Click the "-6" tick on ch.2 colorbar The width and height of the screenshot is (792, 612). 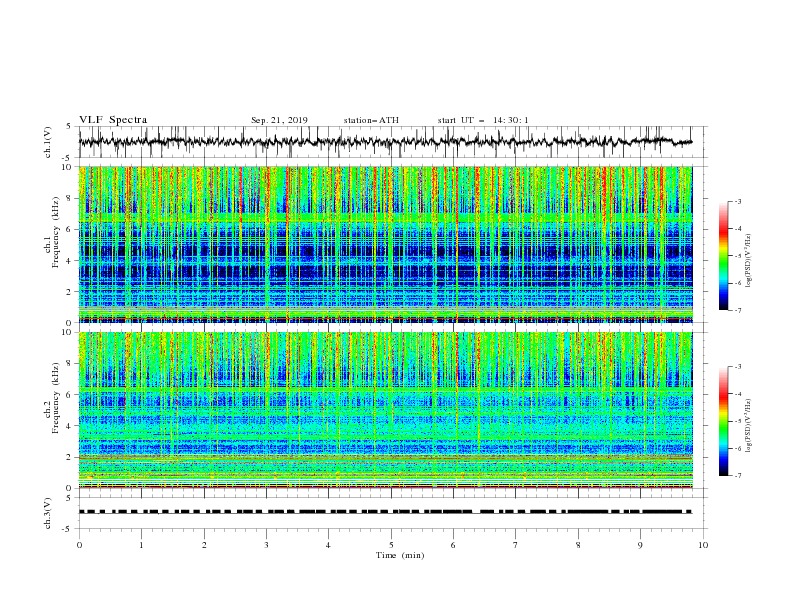coord(738,448)
